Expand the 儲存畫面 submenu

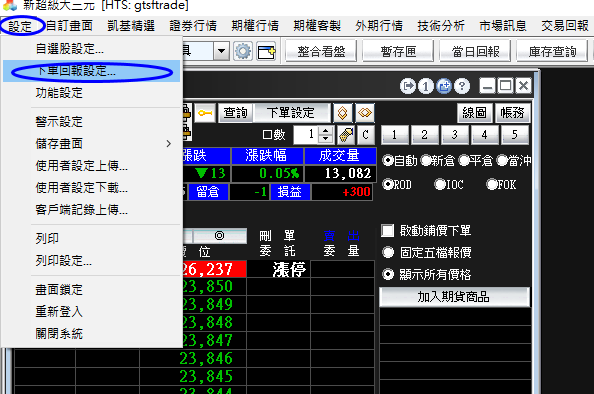point(91,144)
